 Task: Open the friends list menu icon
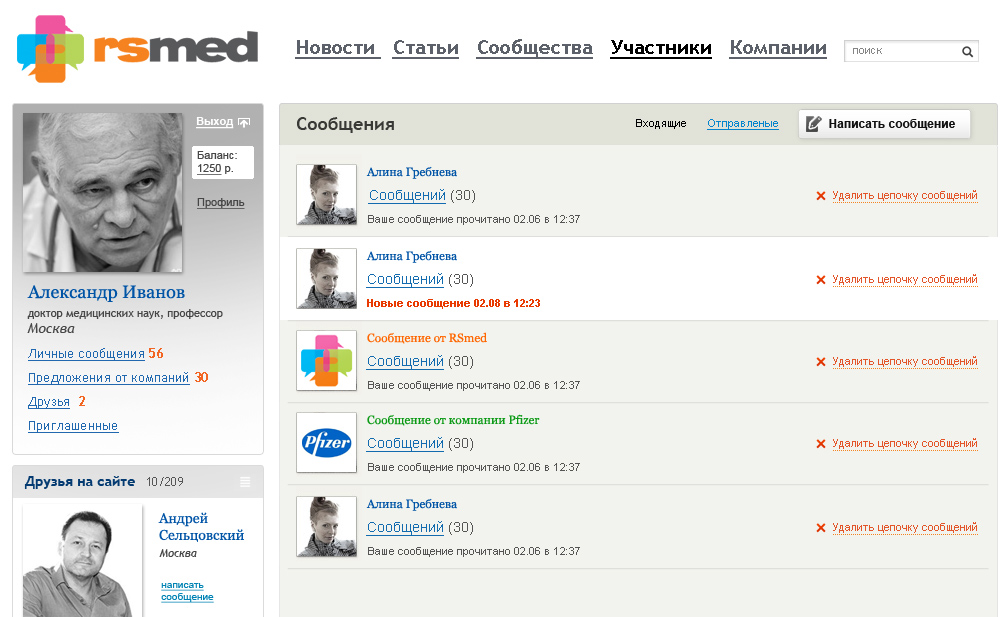(245, 482)
